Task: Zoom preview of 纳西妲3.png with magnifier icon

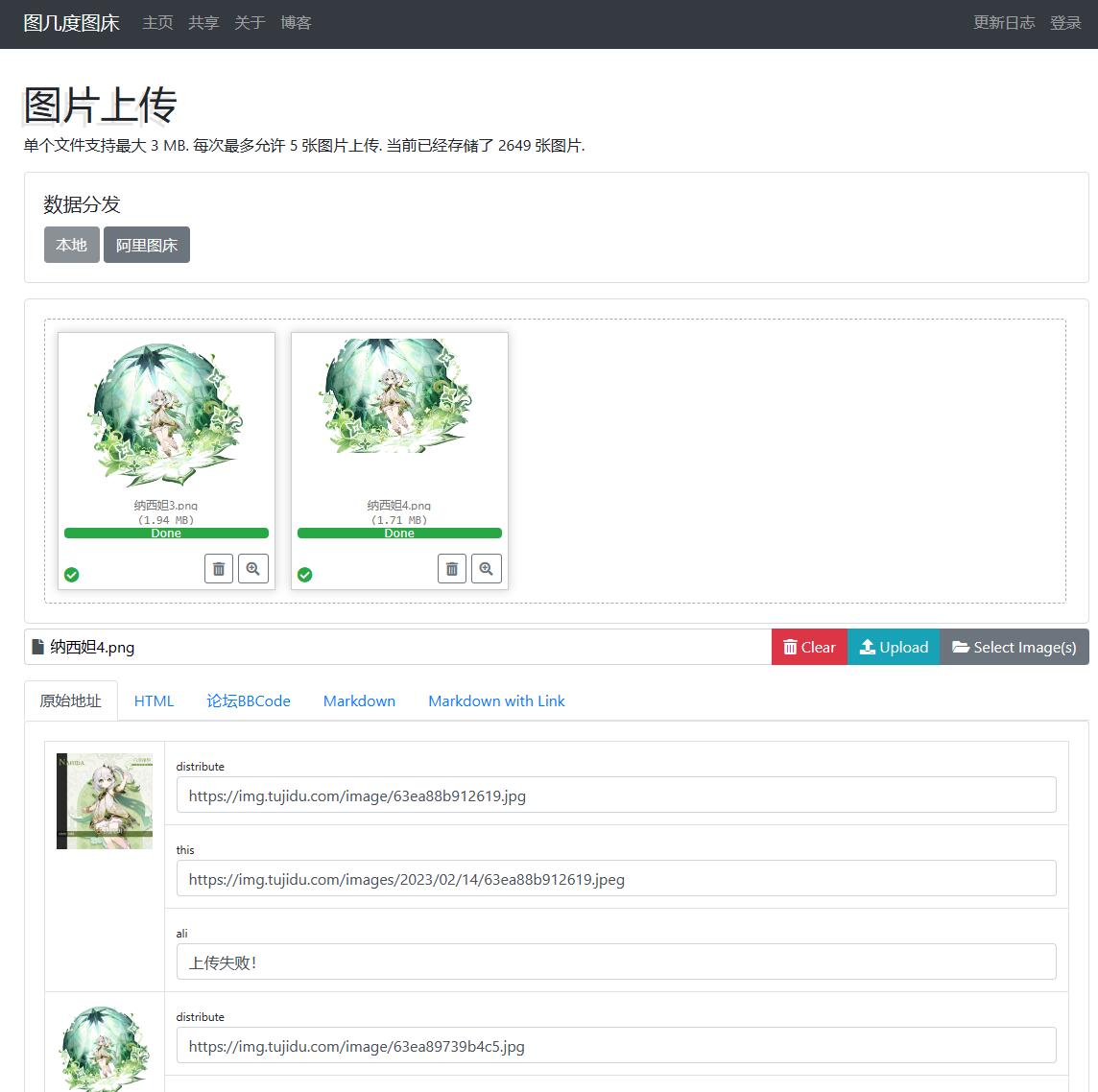Action: point(252,568)
